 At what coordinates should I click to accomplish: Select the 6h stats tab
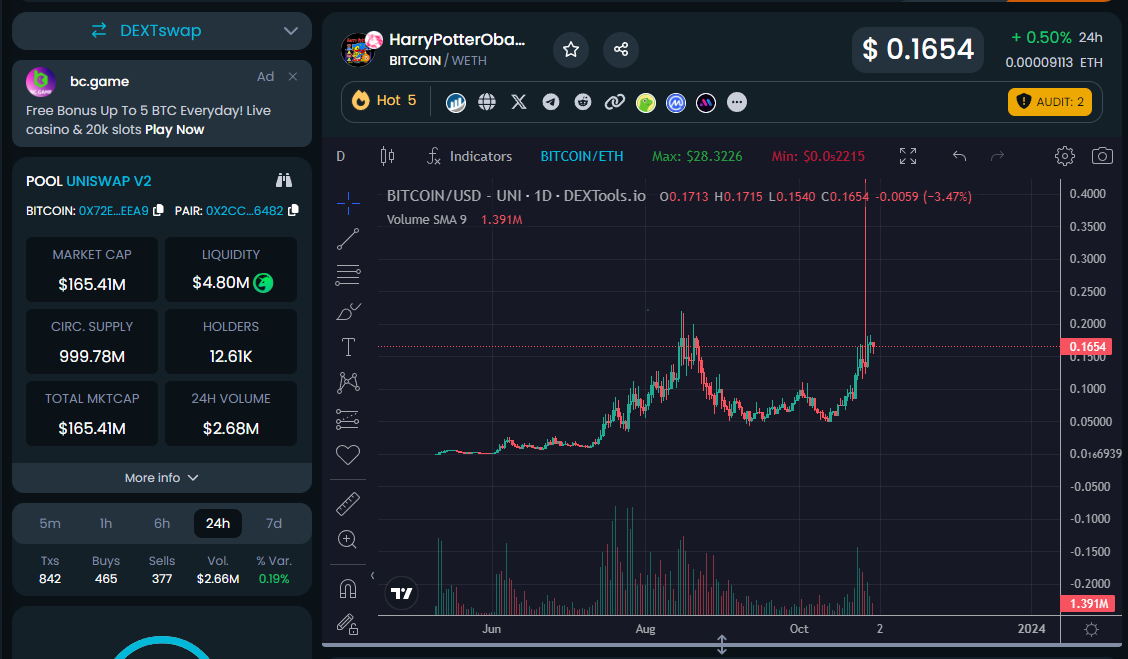coord(162,523)
